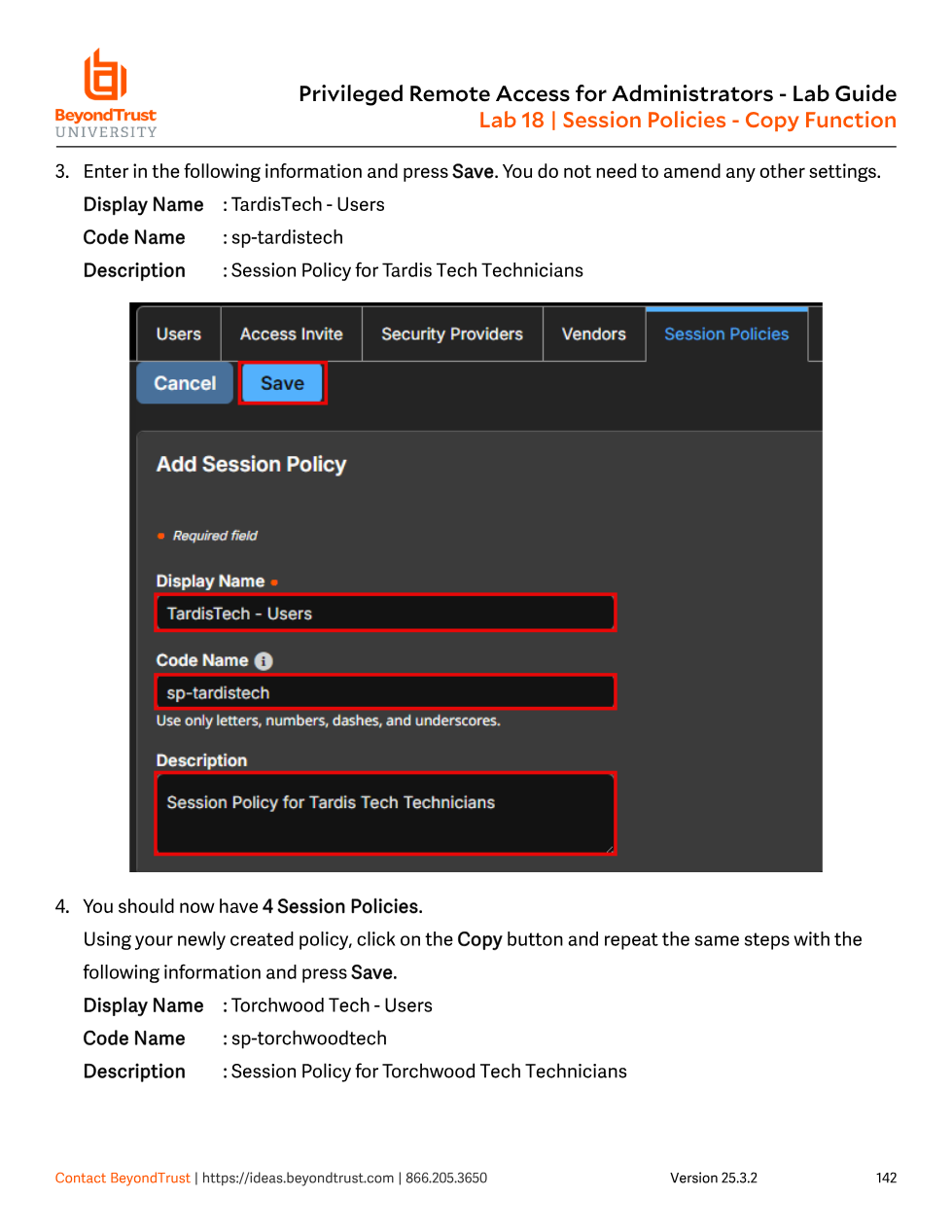Click the BeyondTrust University logo
This screenshot has height=1232, width=952.
coord(106,93)
